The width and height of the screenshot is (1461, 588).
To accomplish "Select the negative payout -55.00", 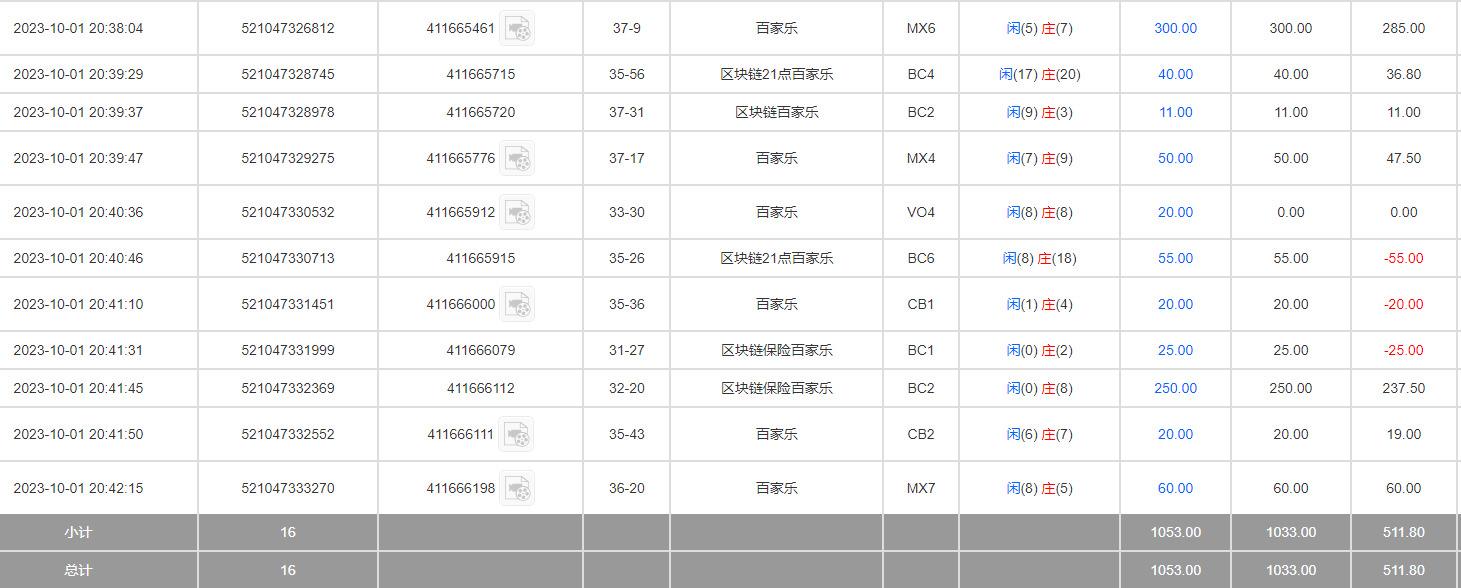I will click(1404, 258).
